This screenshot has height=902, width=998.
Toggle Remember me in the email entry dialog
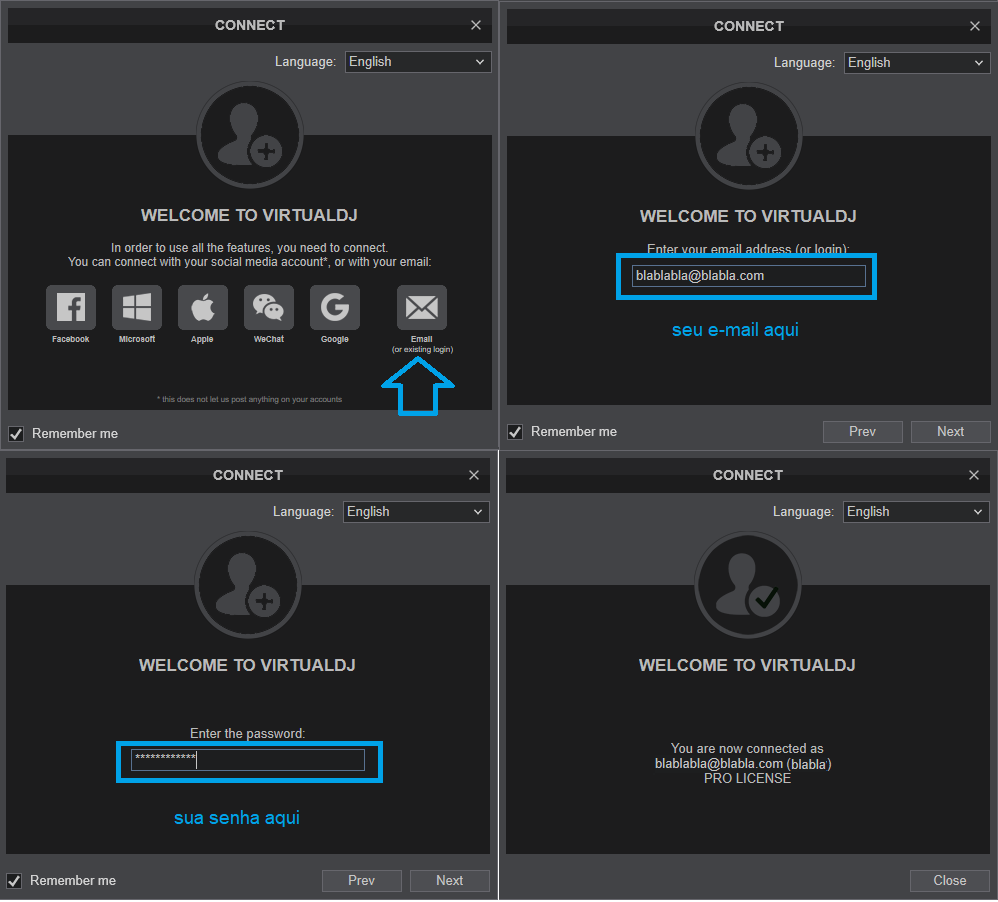pos(515,432)
